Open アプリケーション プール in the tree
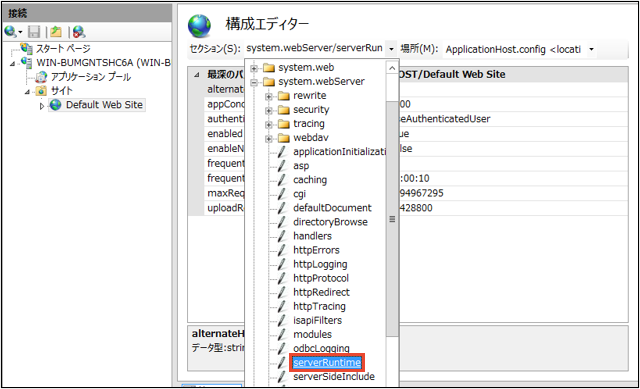Image resolution: width=640 pixels, height=389 pixels. (91, 76)
